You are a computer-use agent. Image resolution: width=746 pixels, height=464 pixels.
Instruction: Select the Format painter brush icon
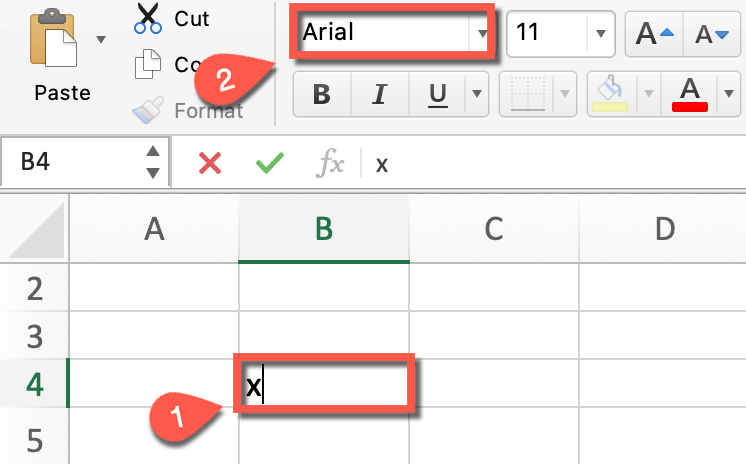pyautogui.click(x=148, y=110)
